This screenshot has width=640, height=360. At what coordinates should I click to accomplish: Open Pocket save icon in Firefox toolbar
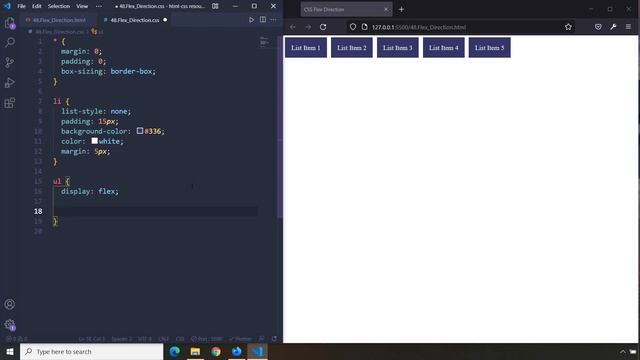pyautogui.click(x=598, y=27)
